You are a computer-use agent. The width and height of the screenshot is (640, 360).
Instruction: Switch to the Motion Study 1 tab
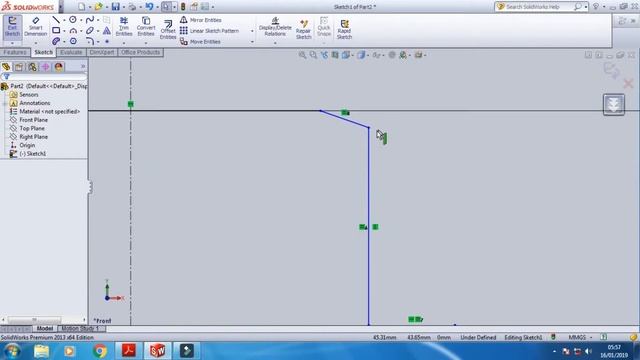(x=80, y=328)
